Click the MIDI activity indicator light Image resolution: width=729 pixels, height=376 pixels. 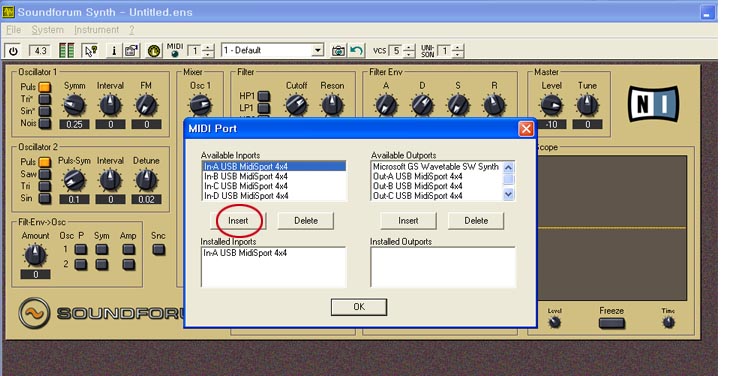pos(175,54)
